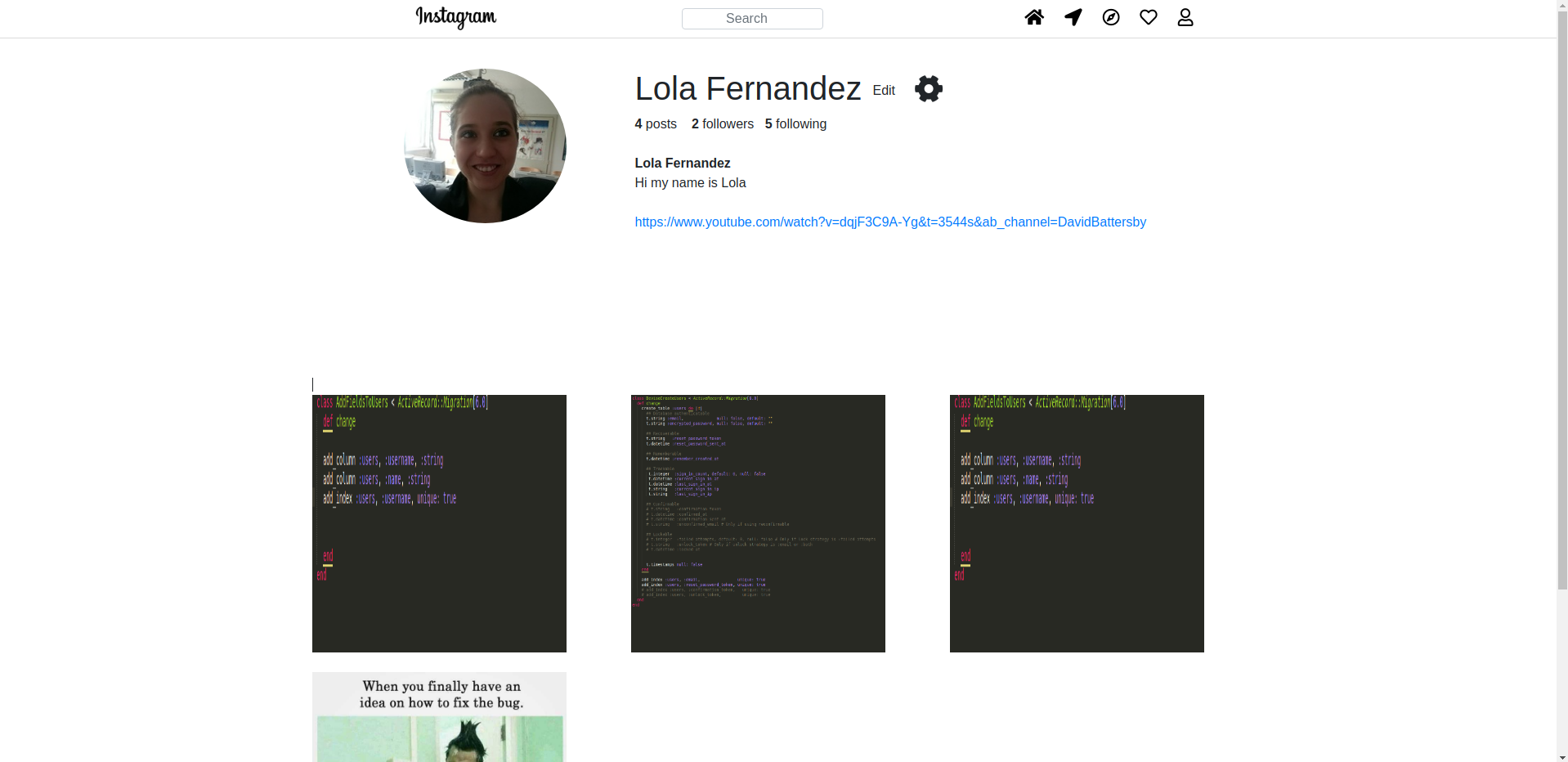Screen dimensions: 1568x762
Task: Open the user profile icon in navbar
Action: click(1185, 17)
